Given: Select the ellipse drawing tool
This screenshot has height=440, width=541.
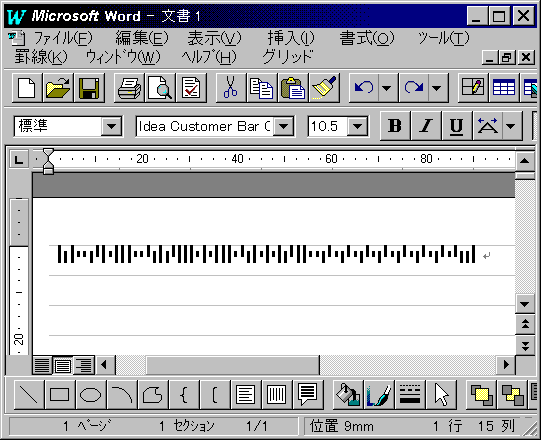Looking at the screenshot, I should coord(90,395).
